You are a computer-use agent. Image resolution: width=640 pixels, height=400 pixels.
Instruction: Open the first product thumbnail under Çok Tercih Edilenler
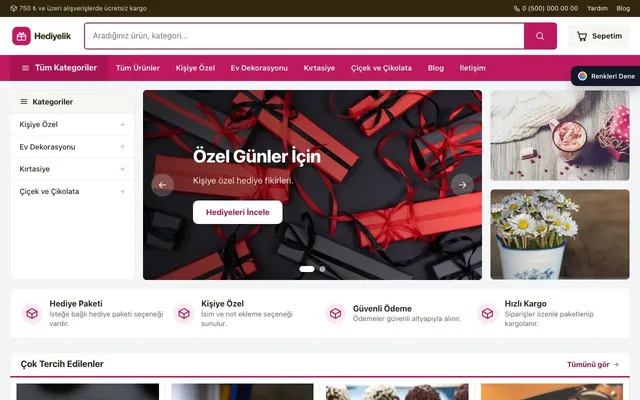88,392
